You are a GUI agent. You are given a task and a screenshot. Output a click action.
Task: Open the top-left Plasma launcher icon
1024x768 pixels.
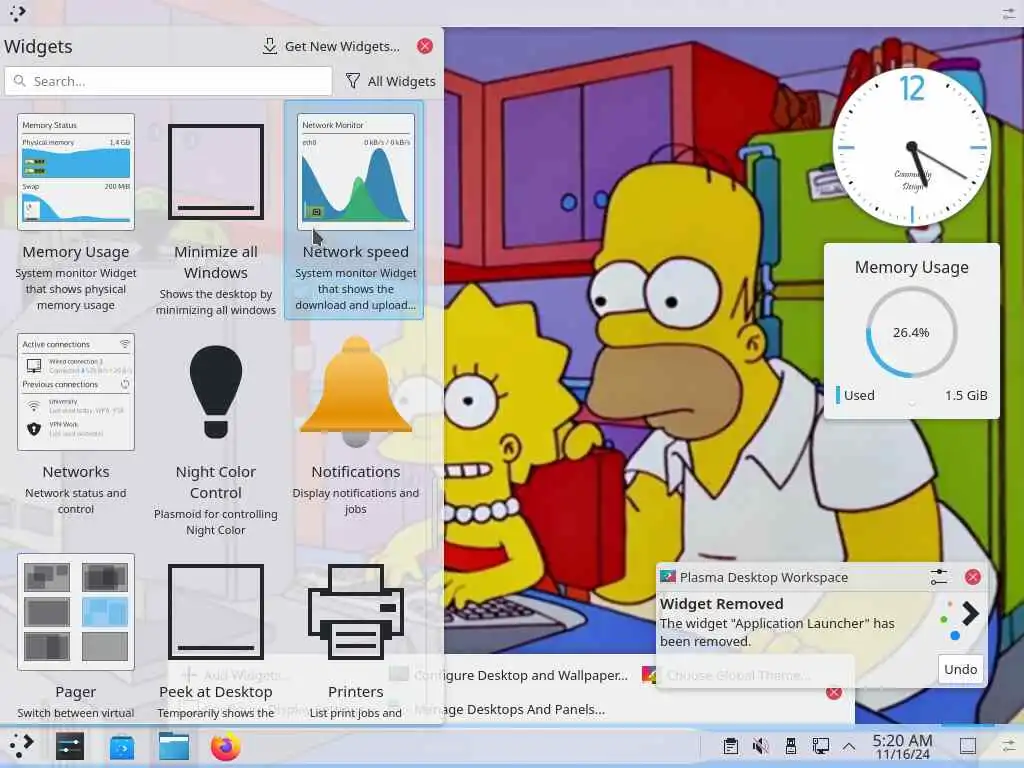(x=18, y=12)
